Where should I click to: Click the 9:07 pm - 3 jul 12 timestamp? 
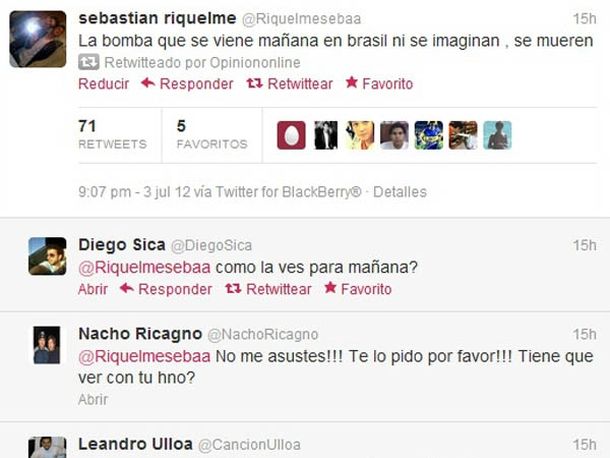click(x=135, y=192)
